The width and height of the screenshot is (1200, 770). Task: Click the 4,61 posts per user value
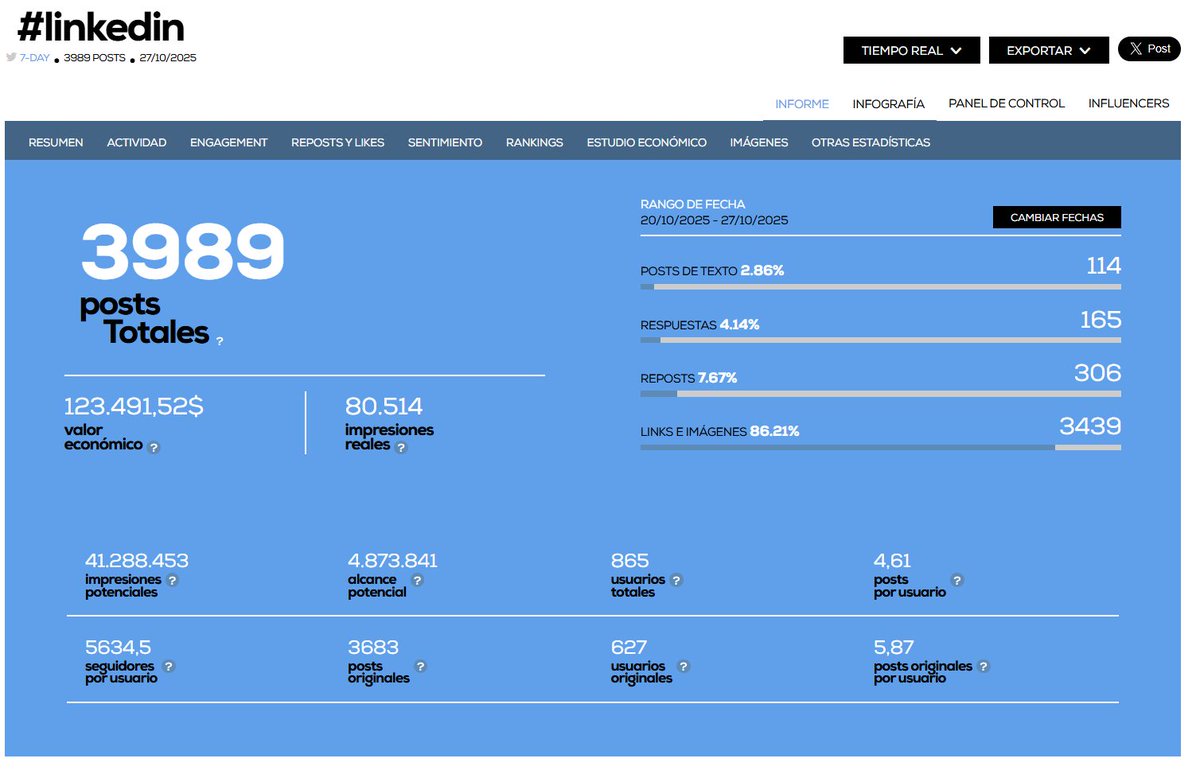[x=893, y=561]
